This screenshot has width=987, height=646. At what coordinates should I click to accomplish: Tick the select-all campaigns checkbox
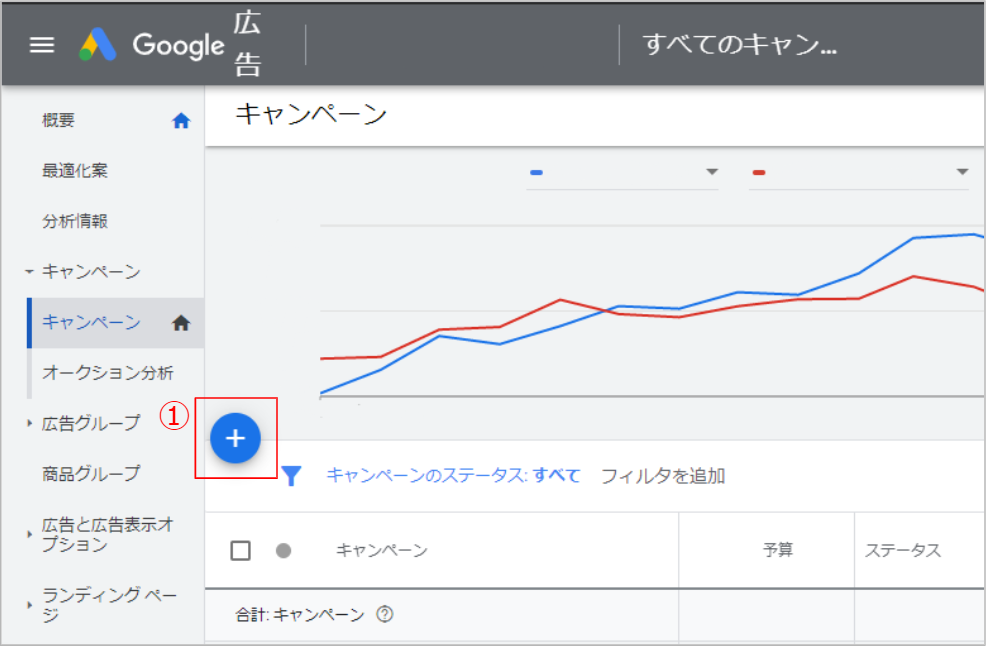[x=240, y=551]
